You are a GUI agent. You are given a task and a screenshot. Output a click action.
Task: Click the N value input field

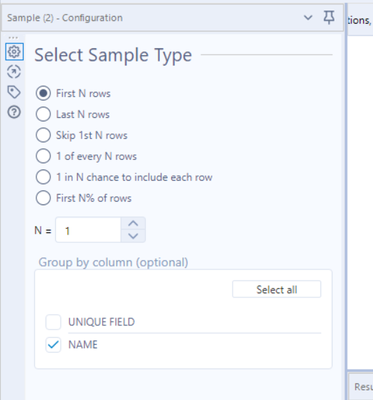click(x=88, y=230)
